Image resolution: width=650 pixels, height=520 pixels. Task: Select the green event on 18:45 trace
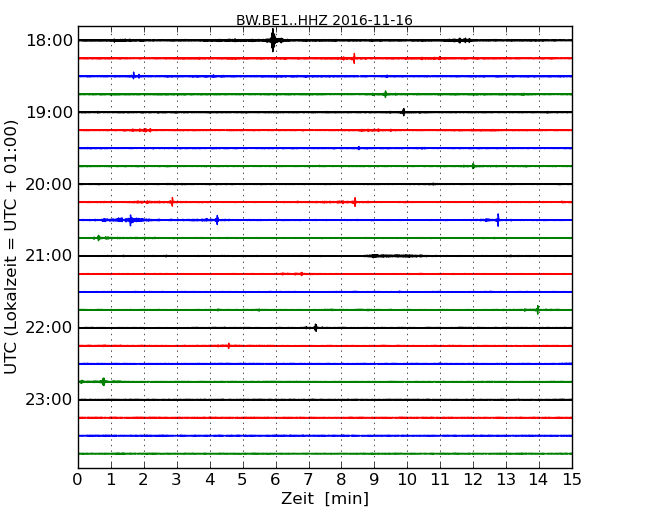pyautogui.click(x=386, y=94)
